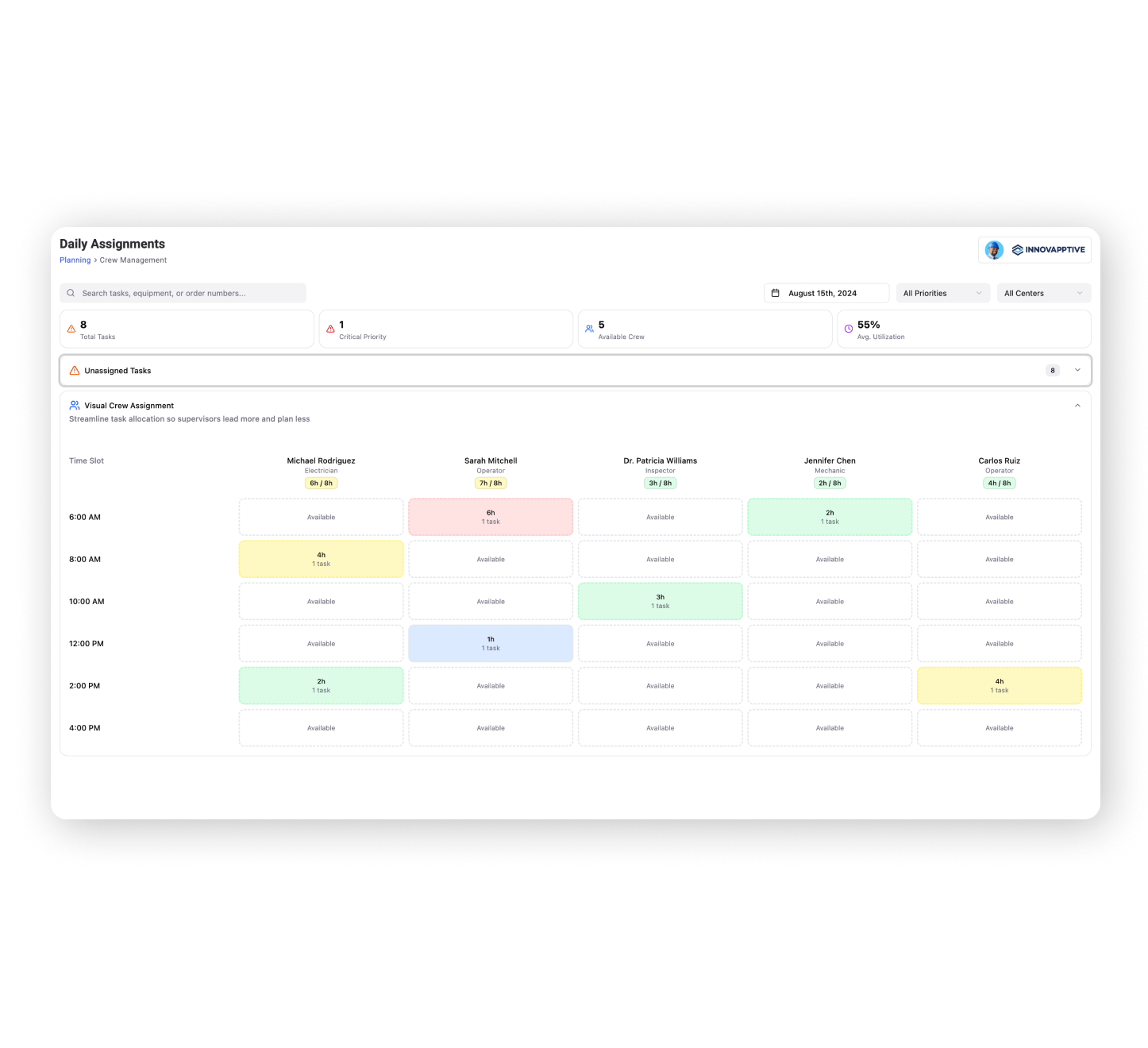
Task: Click the Unassigned Tasks warning triangle icon
Action: 75,371
